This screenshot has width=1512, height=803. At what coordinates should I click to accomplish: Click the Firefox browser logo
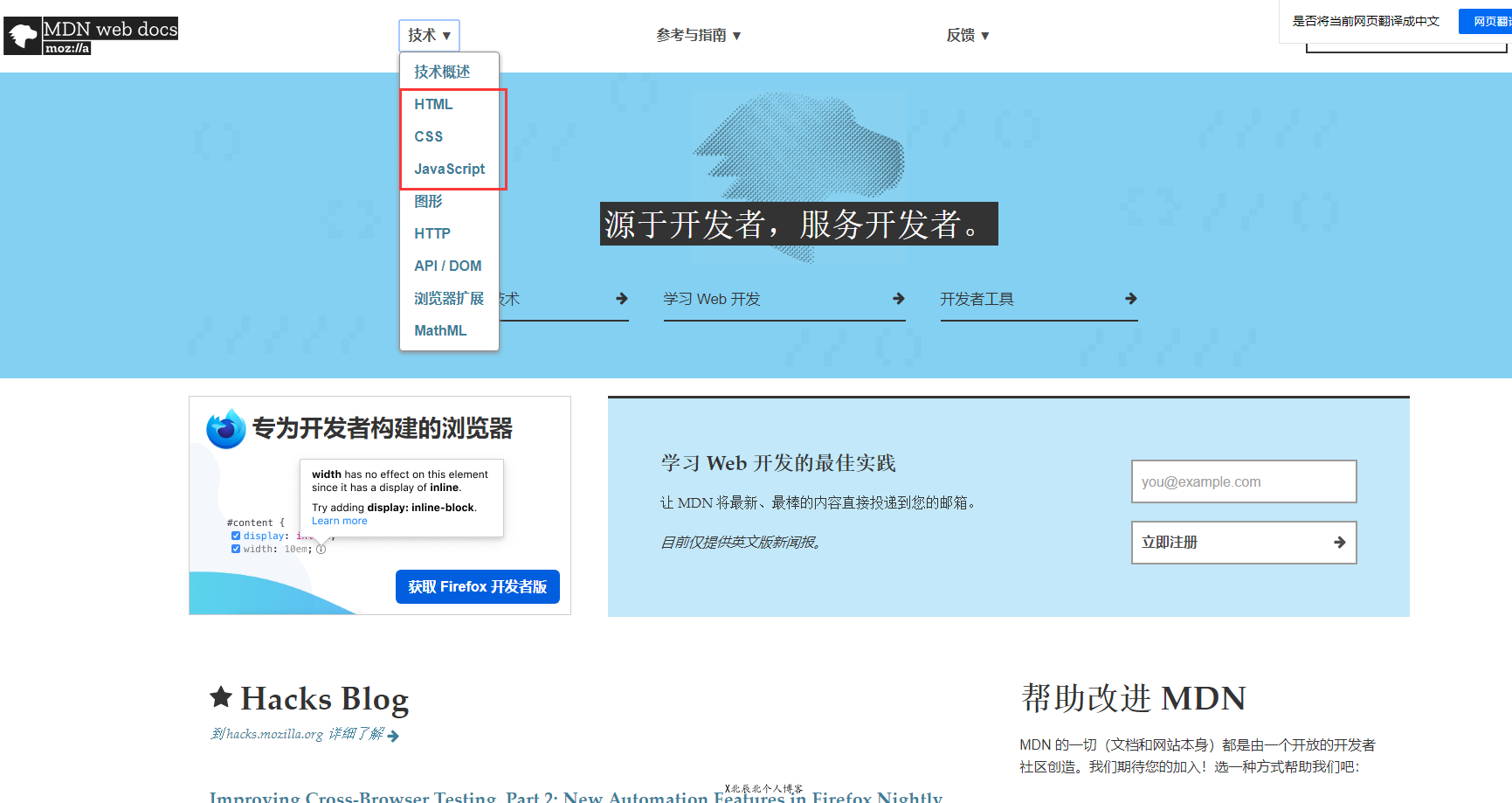(225, 428)
